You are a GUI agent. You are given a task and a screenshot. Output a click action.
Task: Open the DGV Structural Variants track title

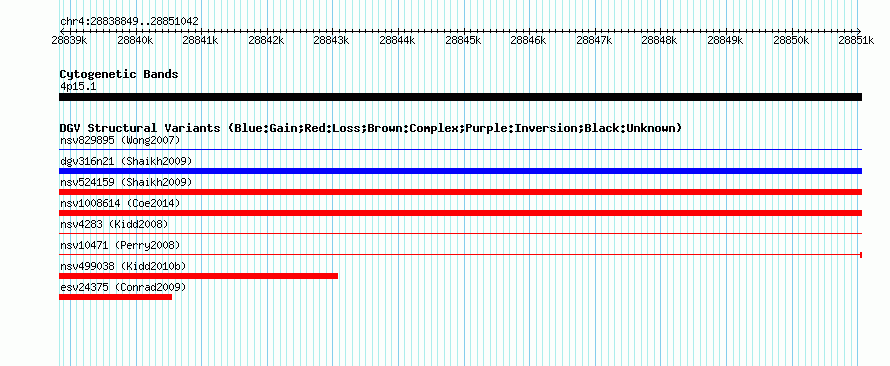pyautogui.click(x=371, y=128)
